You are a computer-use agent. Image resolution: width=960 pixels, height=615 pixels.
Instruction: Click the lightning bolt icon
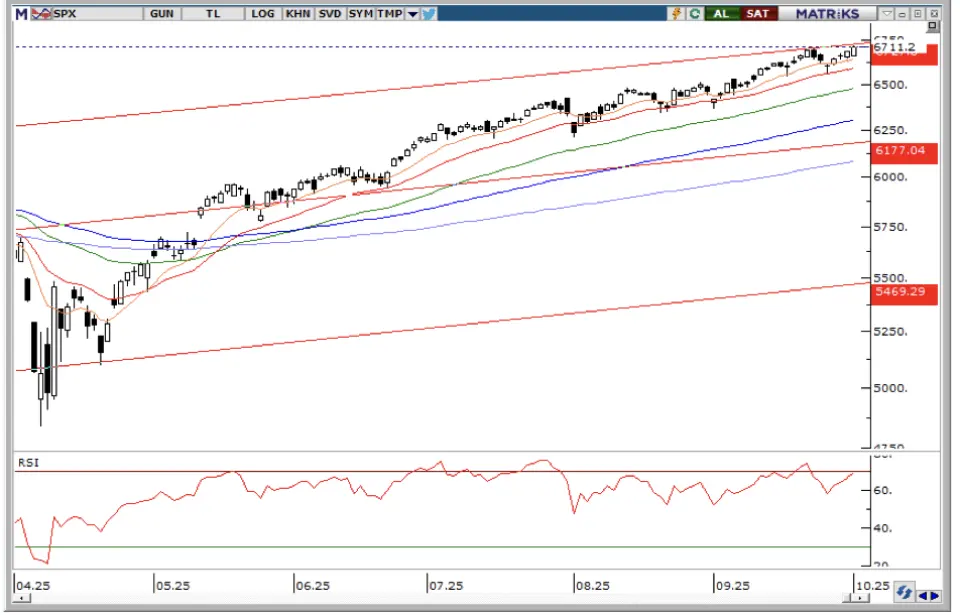pos(677,14)
